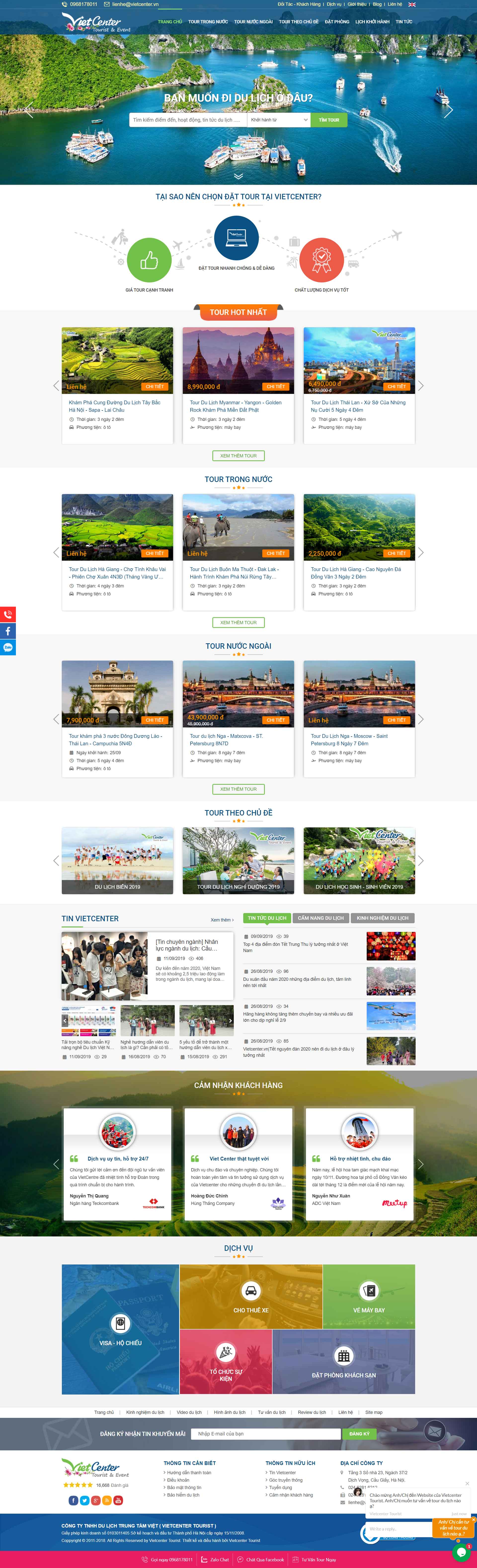Open the Zalo chat sidebar icon

pyautogui.click(x=7, y=647)
